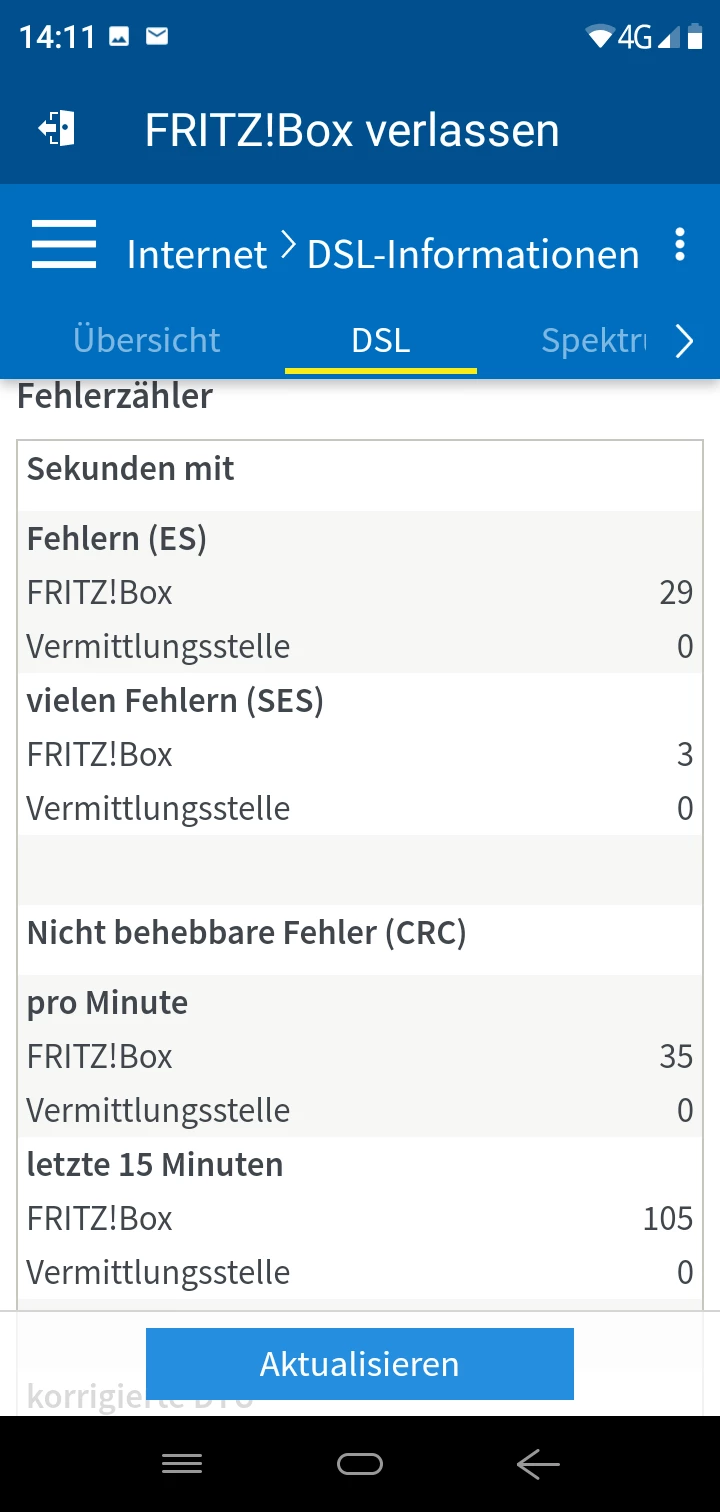This screenshot has width=720, height=1512.
Task: Tap the Nicht behebbare Fehler (CRC) header
Action: click(x=247, y=933)
